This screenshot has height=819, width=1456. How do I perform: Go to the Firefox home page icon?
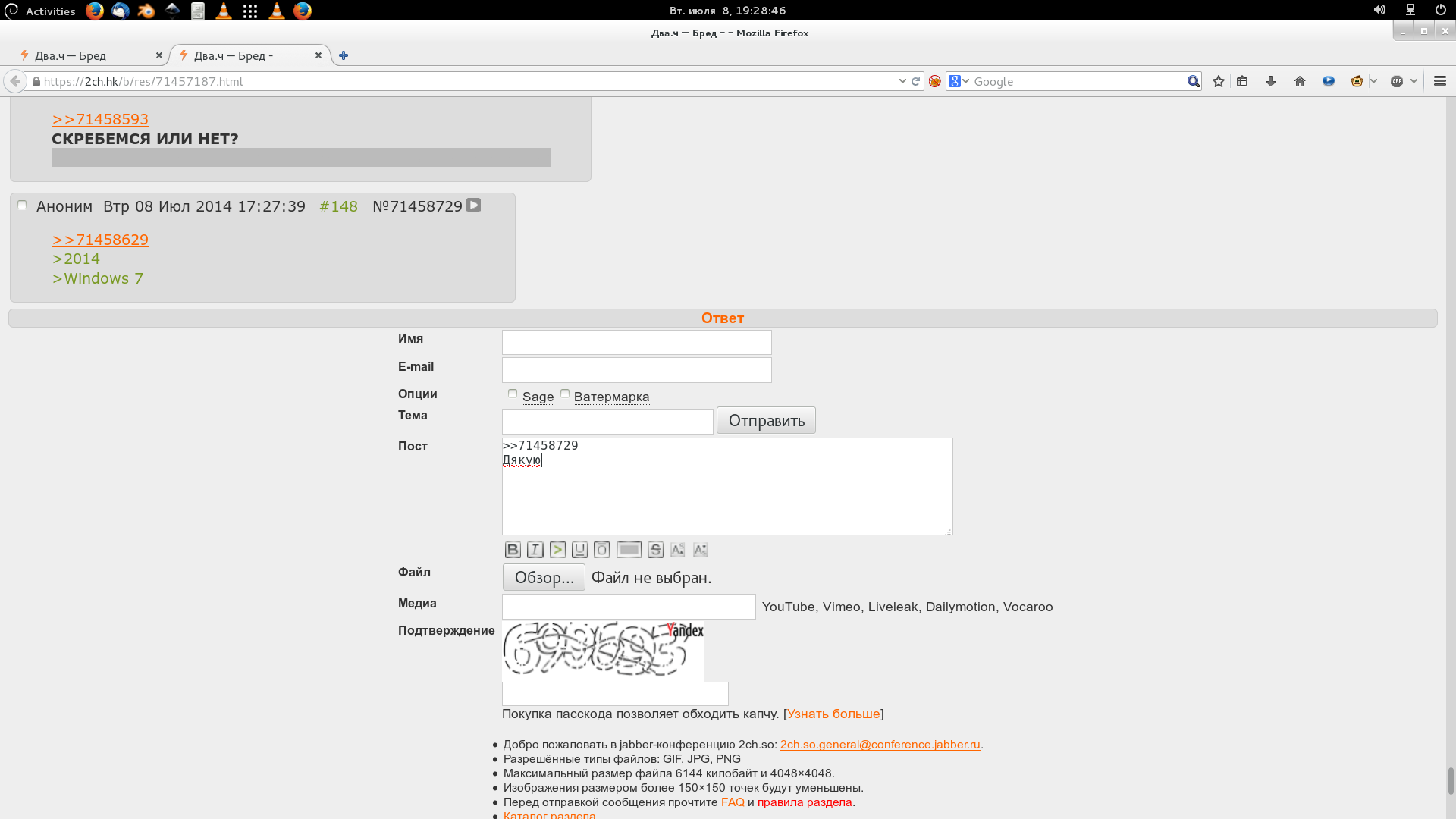tap(1300, 81)
